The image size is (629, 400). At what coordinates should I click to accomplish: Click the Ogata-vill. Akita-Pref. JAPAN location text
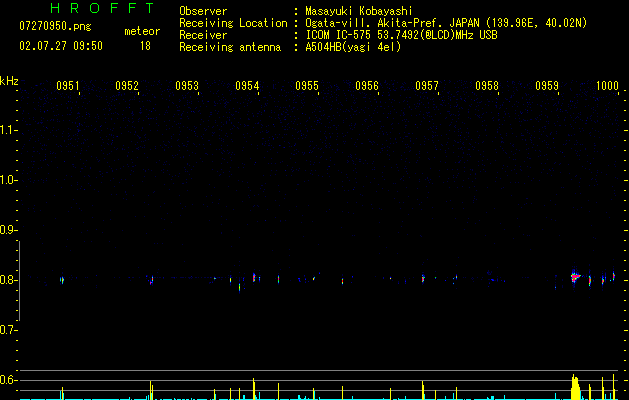pos(446,23)
